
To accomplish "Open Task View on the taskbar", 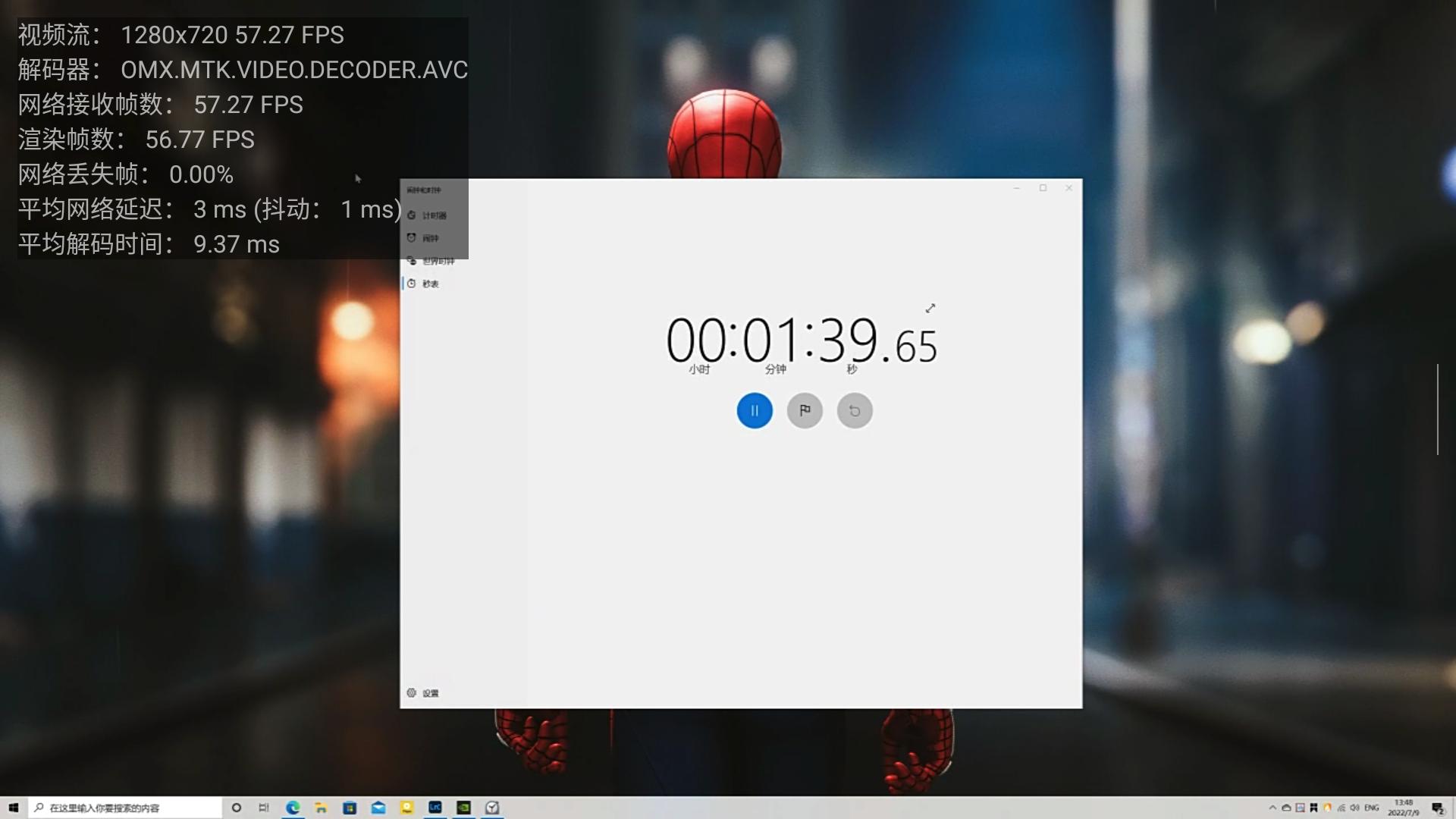I will click(264, 808).
